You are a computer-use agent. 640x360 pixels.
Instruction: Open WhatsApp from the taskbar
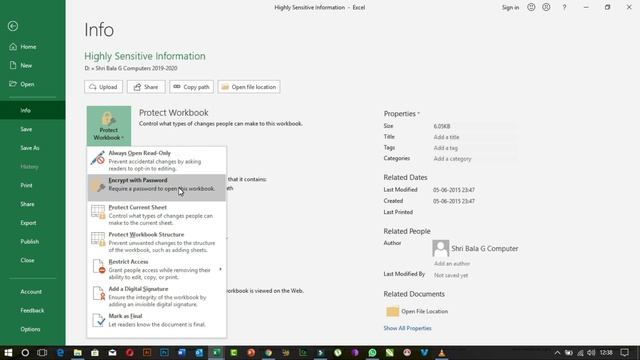pyautogui.click(x=372, y=353)
